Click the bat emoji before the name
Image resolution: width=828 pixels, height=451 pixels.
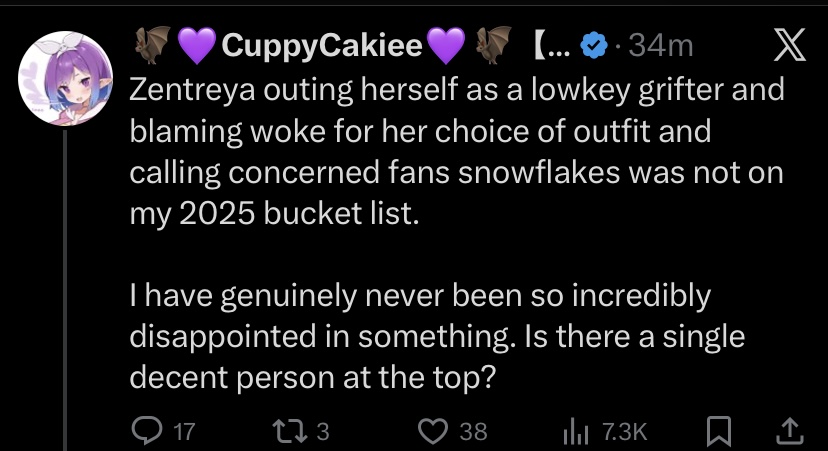click(x=152, y=45)
